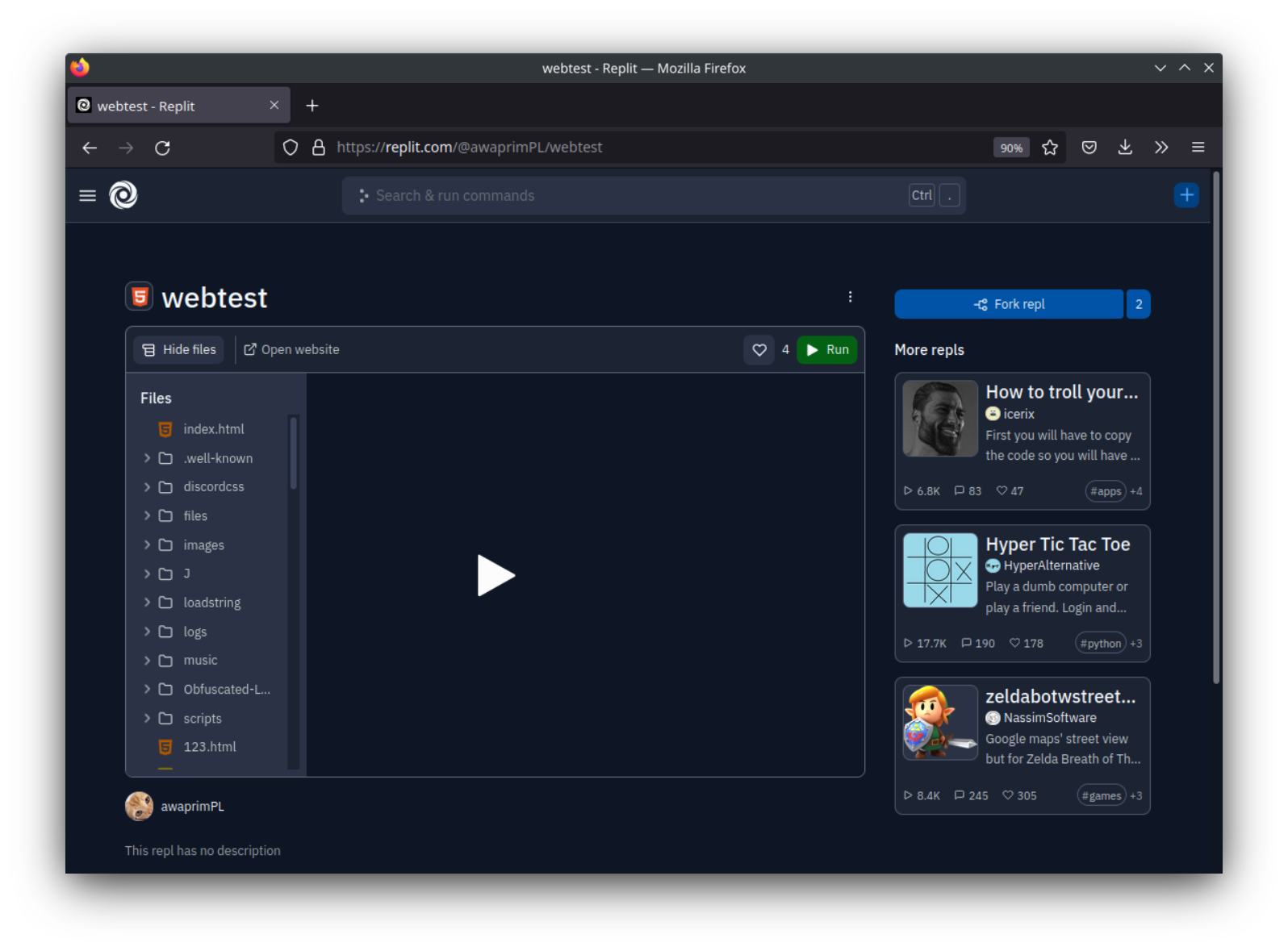1288x951 pixels.
Task: Expand the J folder chevron
Action: (x=147, y=574)
